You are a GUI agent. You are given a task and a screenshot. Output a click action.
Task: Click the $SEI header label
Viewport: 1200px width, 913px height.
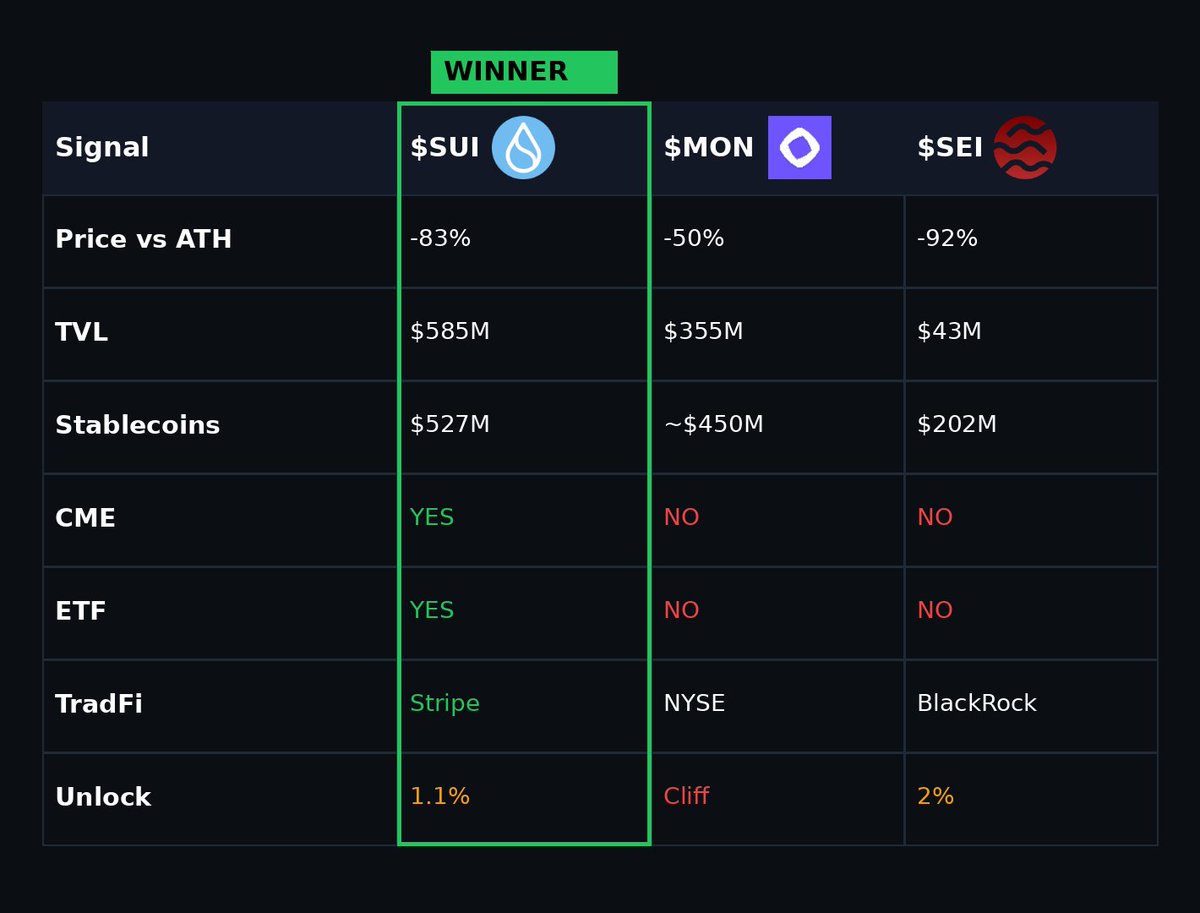click(x=949, y=148)
